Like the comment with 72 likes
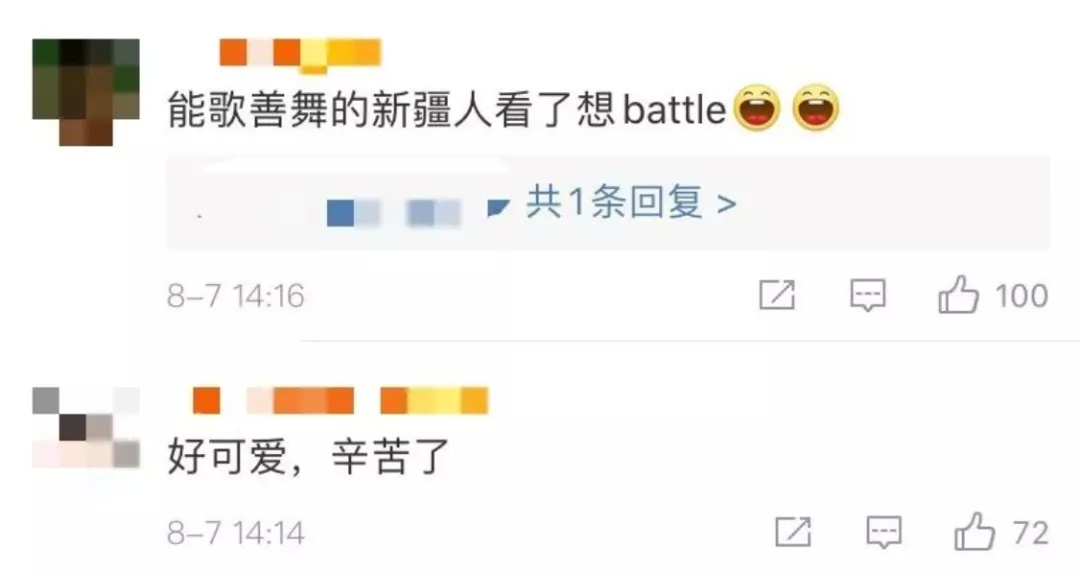The width and height of the screenshot is (1080, 574). tap(975, 531)
